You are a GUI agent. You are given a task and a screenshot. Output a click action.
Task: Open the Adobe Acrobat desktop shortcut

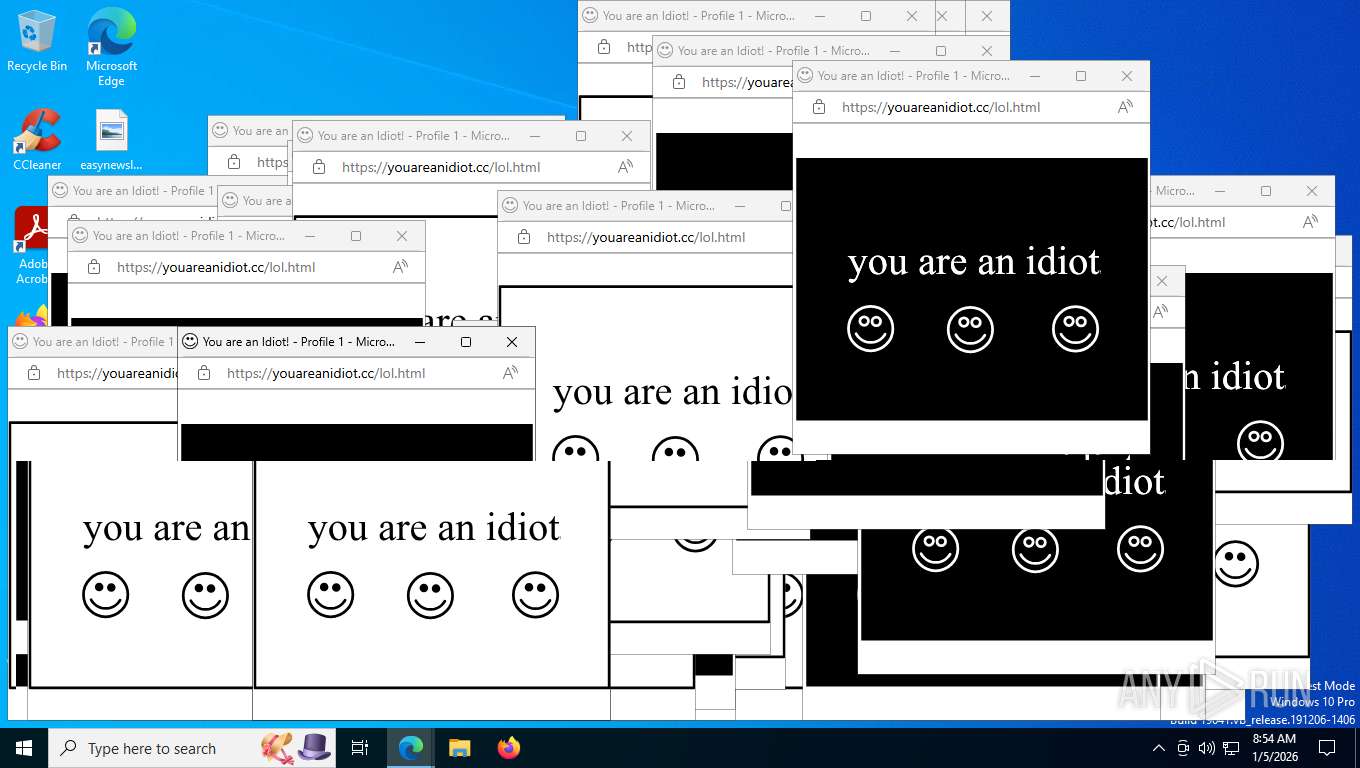point(32,245)
